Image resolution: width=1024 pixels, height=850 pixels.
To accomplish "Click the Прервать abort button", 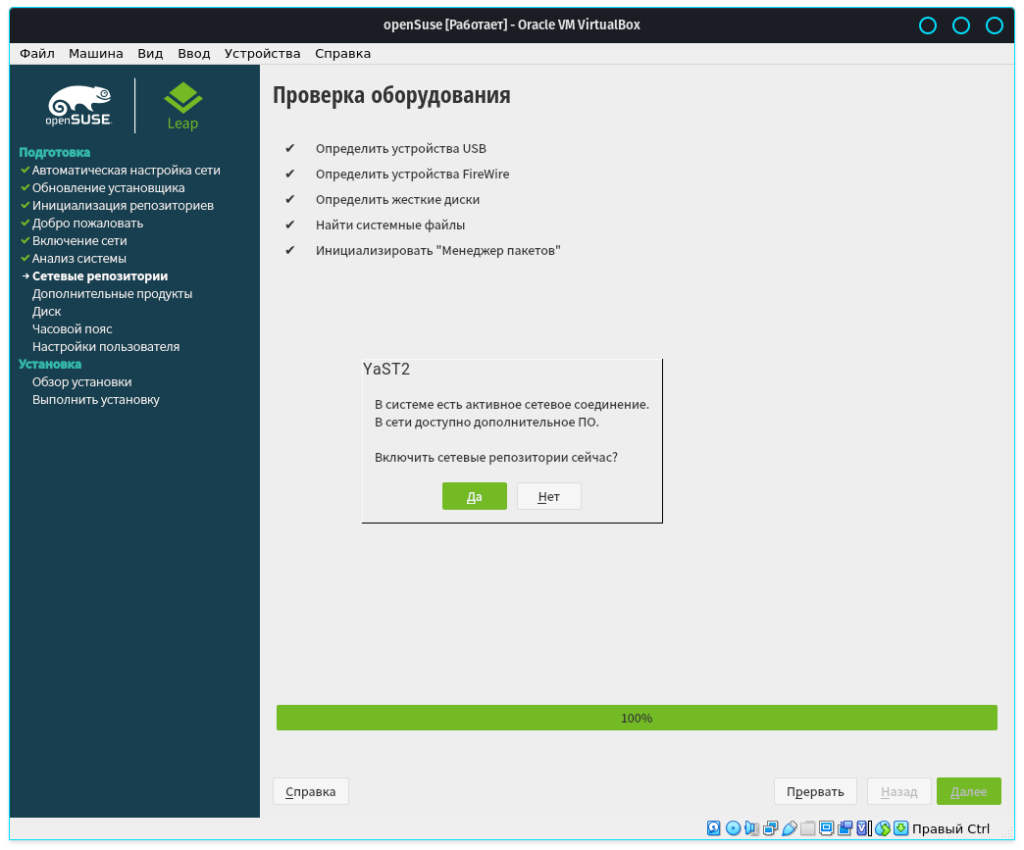I will click(x=815, y=791).
